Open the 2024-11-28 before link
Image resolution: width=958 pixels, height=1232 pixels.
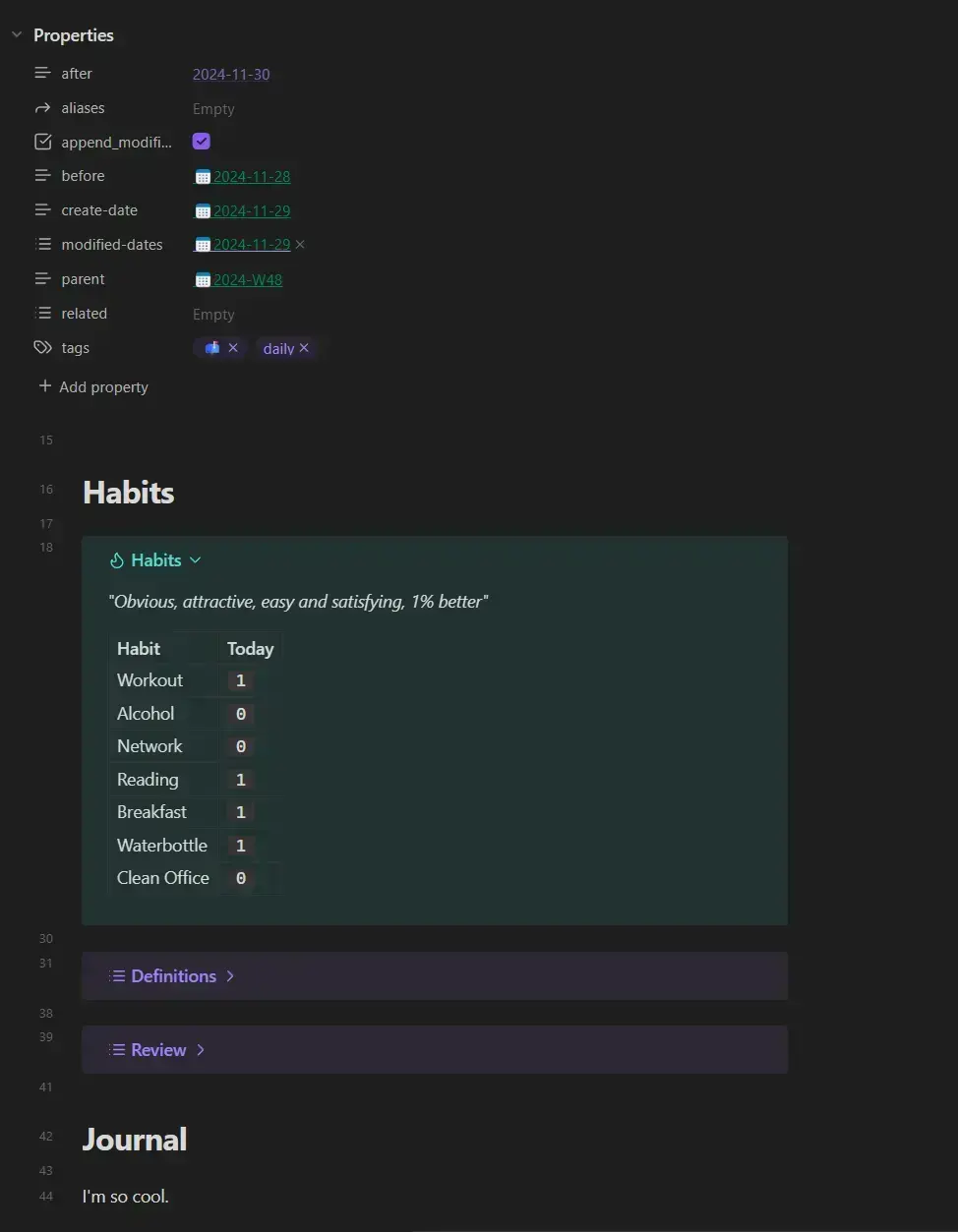pos(252,177)
